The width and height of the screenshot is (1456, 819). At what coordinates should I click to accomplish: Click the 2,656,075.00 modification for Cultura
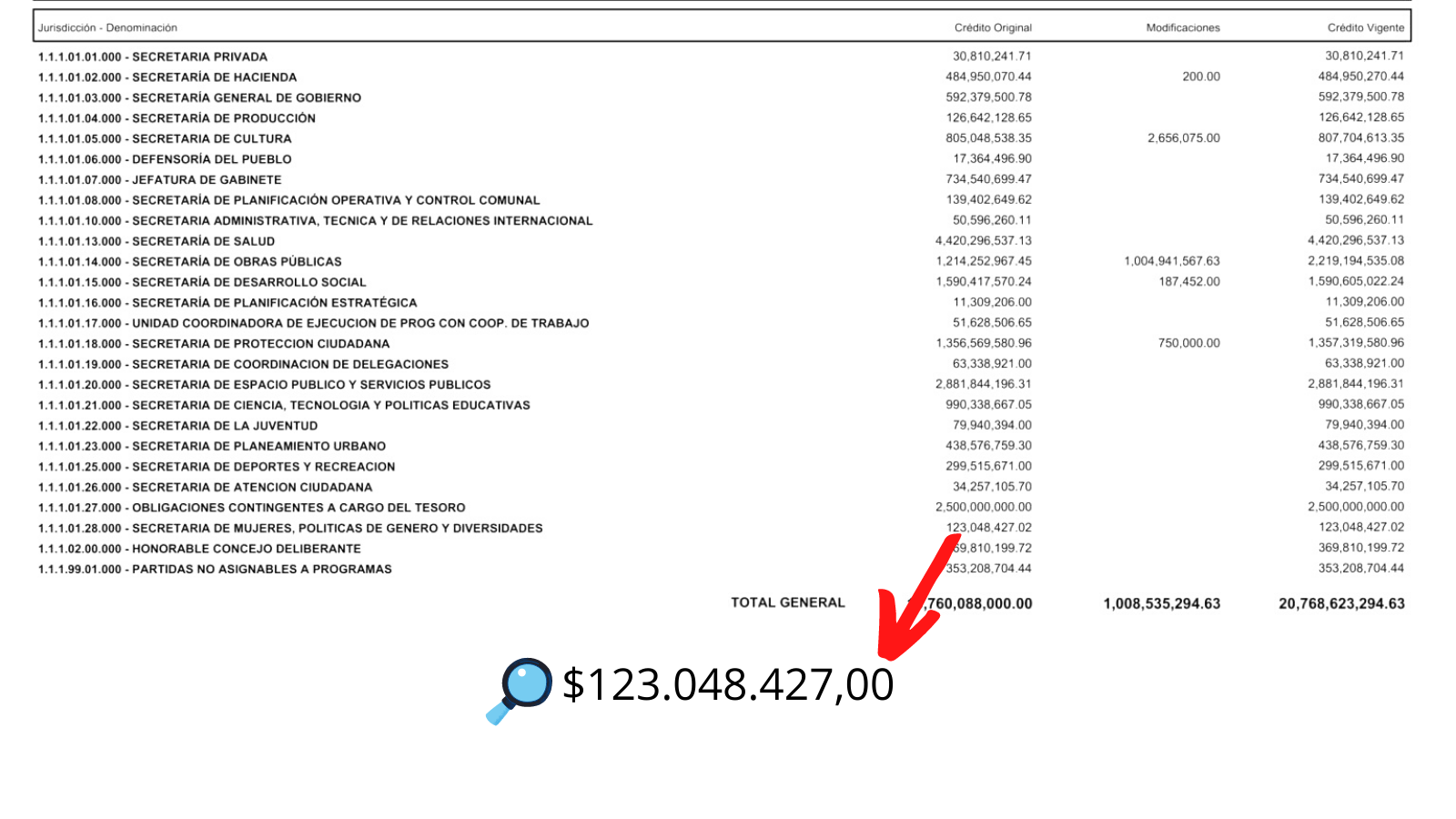1183,138
